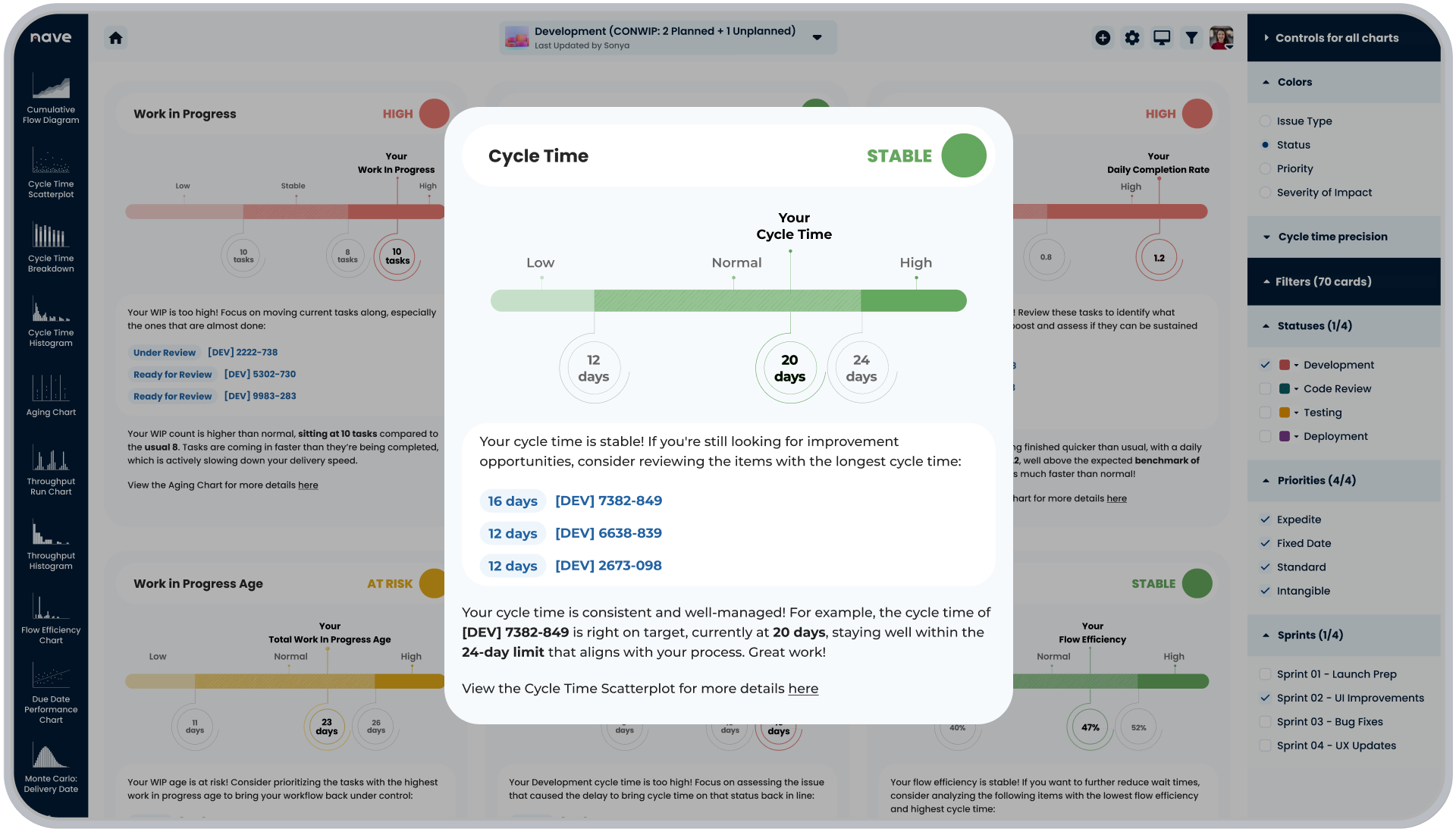The height and width of the screenshot is (832, 1456).
Task: Open the Development board dropdown
Action: (817, 37)
